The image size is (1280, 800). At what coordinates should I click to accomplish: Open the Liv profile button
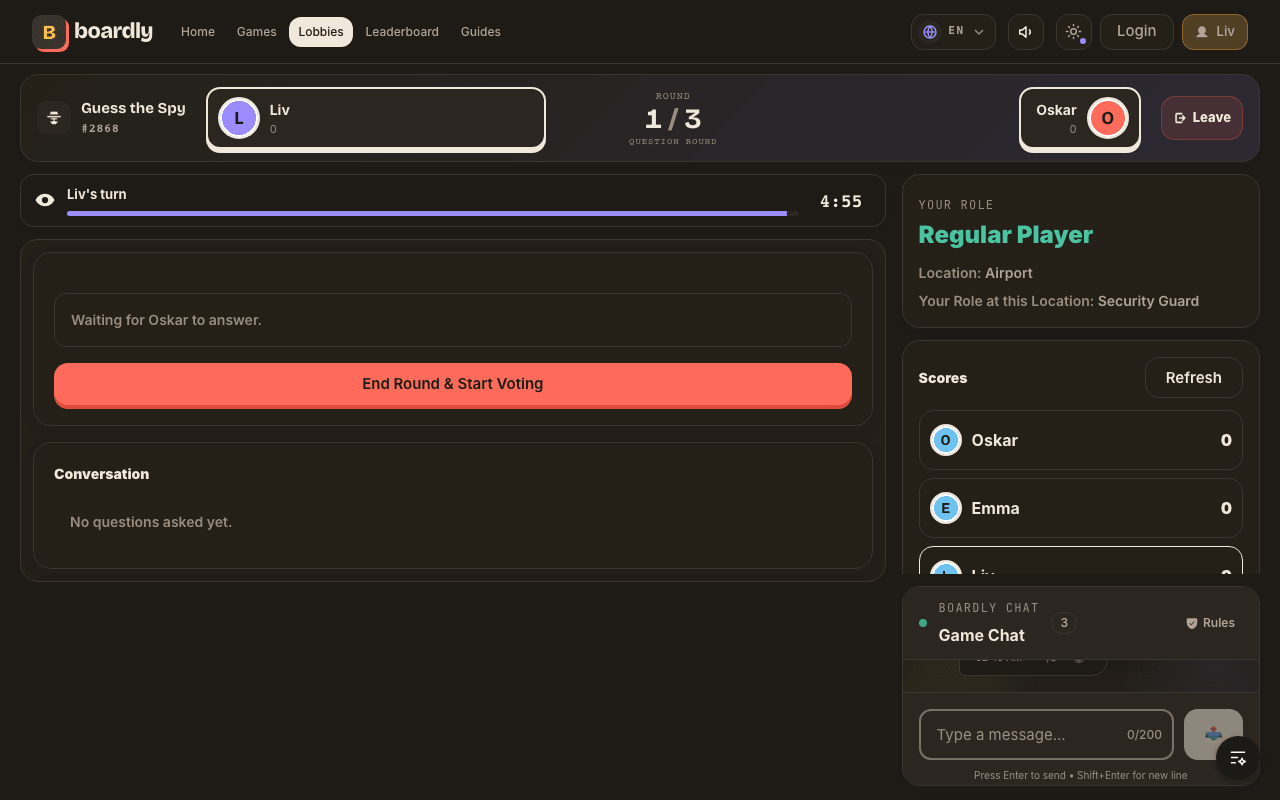(1214, 32)
